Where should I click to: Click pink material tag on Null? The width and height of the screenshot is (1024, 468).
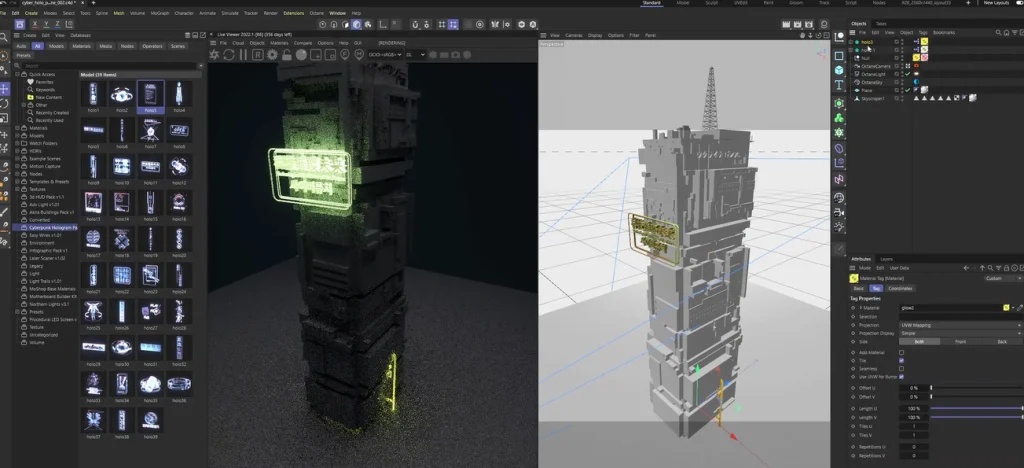click(925, 57)
